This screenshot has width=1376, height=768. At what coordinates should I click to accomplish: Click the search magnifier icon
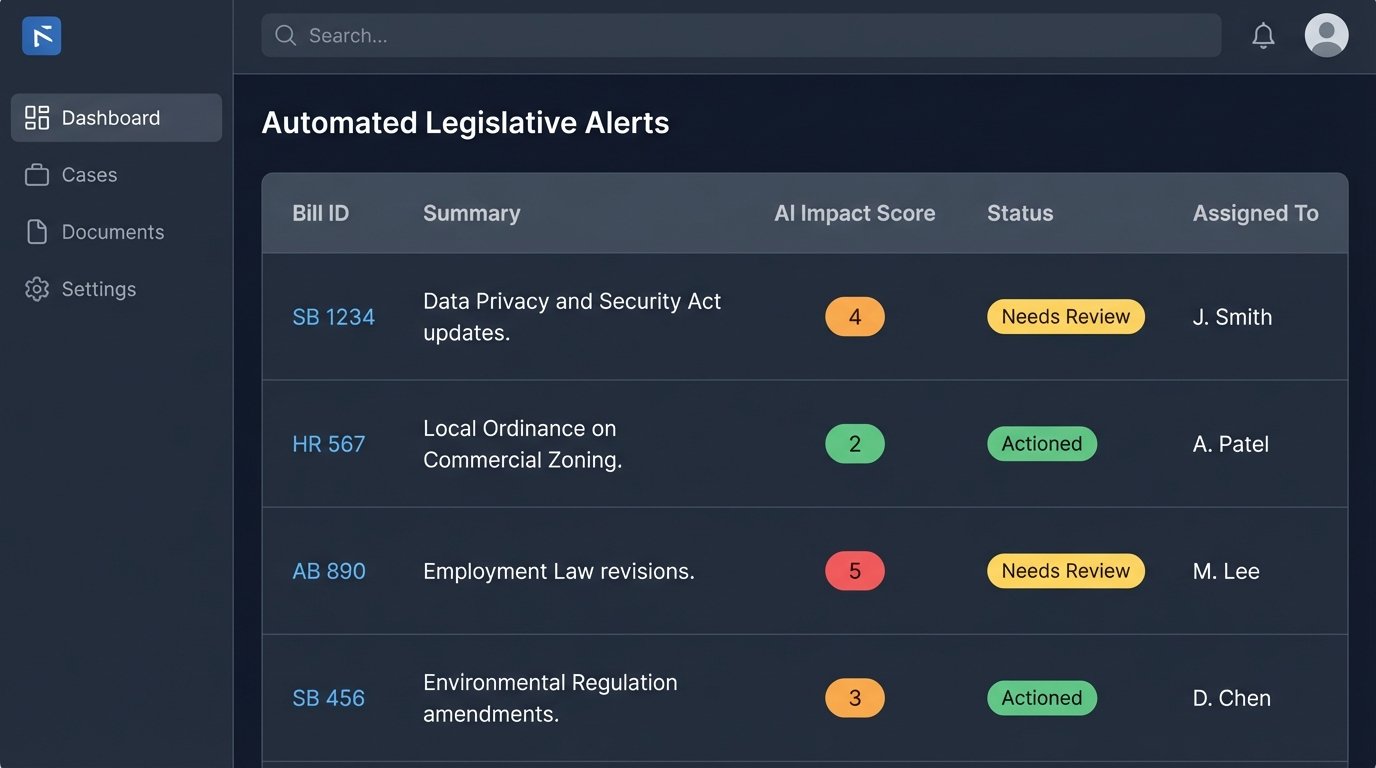pos(285,35)
